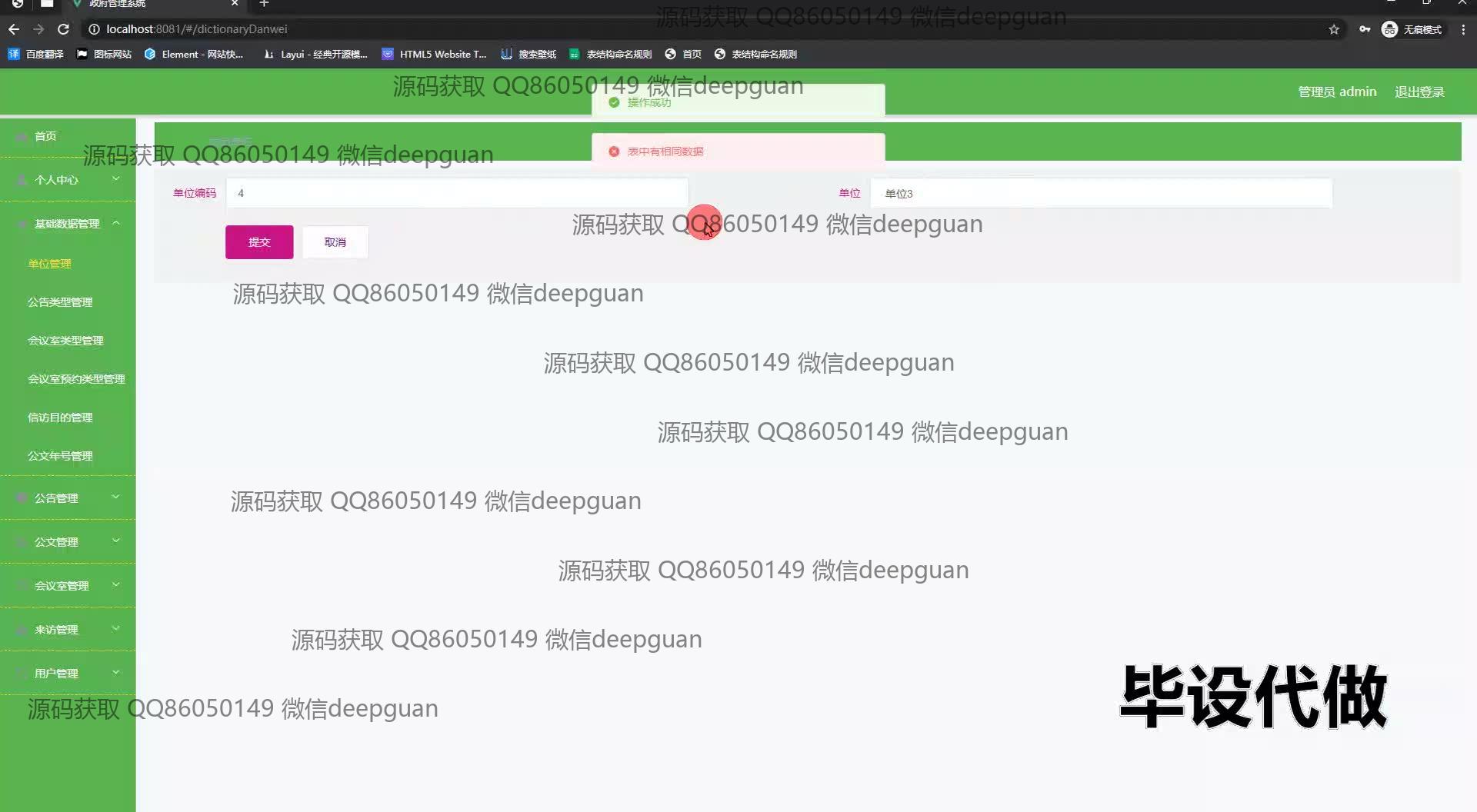Open the Layui 经典开源模 bookmark

point(315,54)
